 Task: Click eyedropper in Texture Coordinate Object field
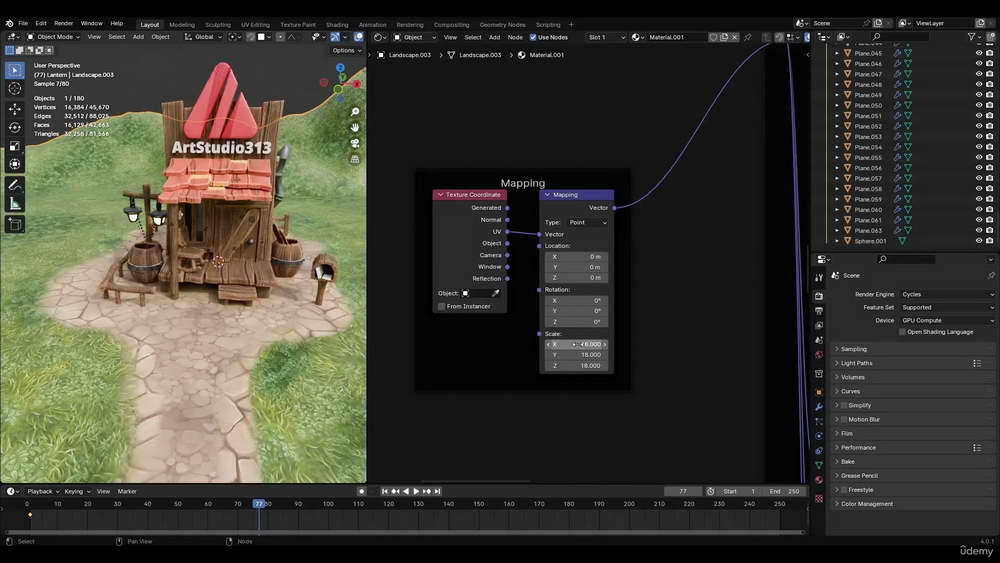tap(496, 293)
